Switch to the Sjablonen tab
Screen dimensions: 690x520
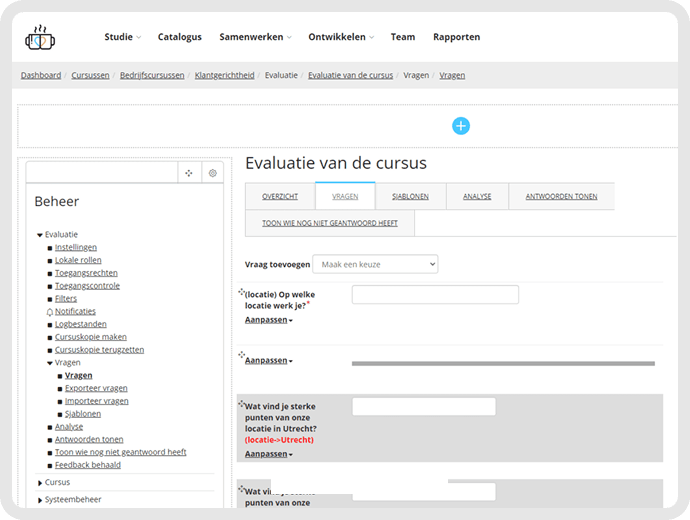(x=411, y=197)
